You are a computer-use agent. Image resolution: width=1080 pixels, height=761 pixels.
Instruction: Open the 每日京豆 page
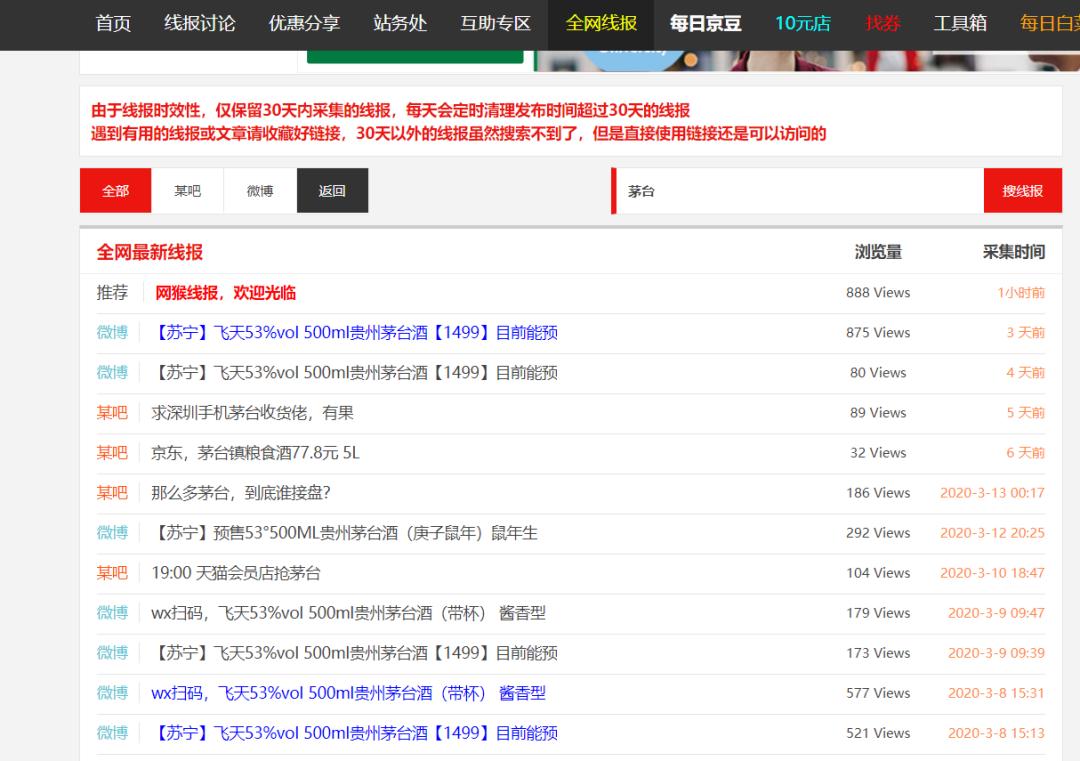tap(705, 25)
